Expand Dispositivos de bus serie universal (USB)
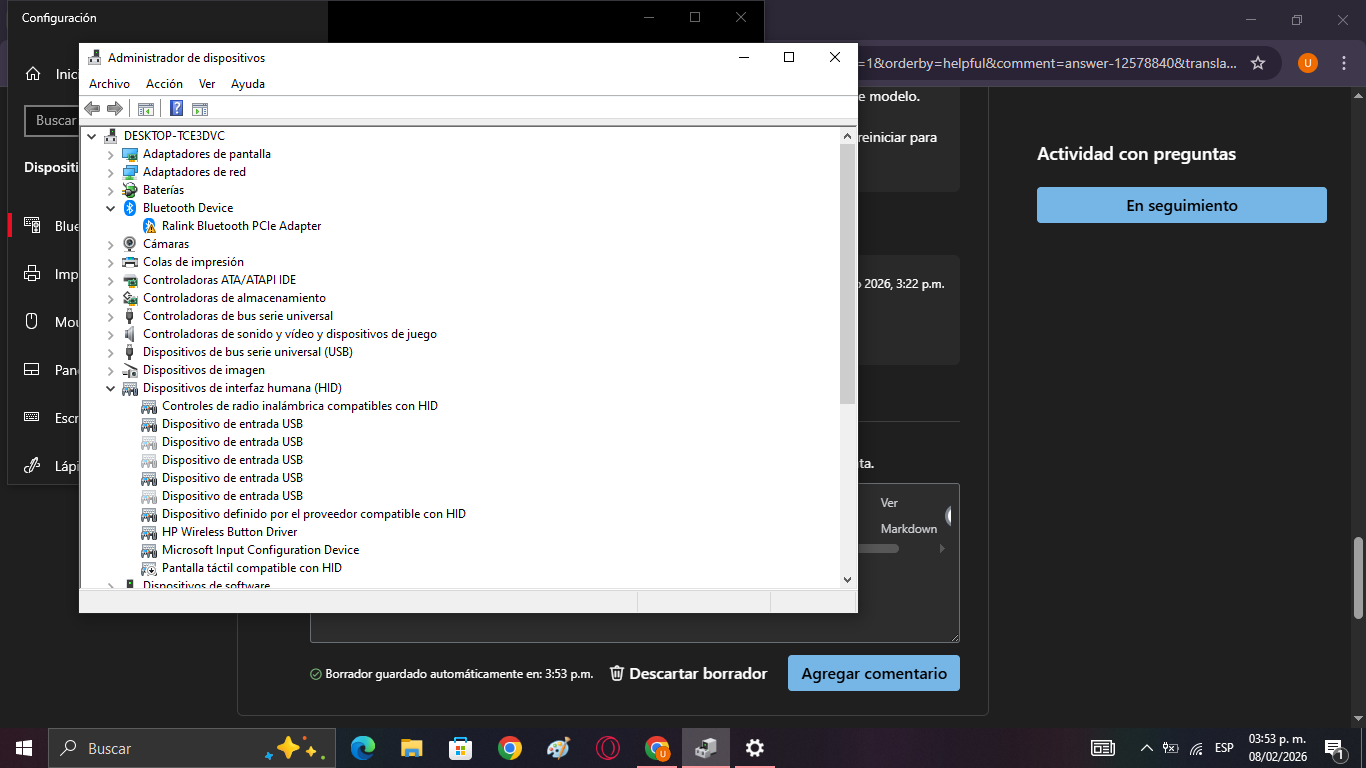The width and height of the screenshot is (1366, 768). [111, 352]
